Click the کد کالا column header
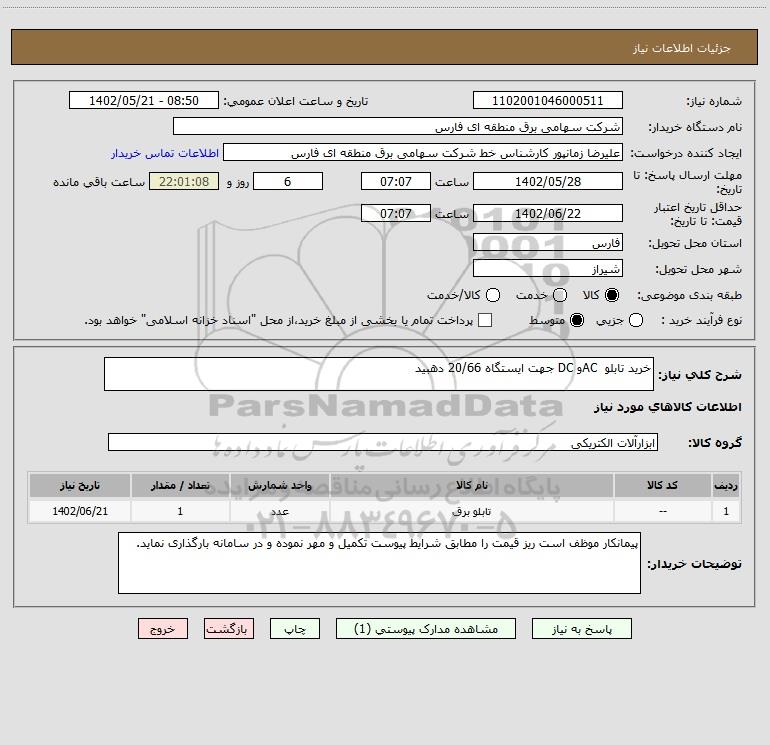Screen dimensions: 770x745 pos(662,485)
